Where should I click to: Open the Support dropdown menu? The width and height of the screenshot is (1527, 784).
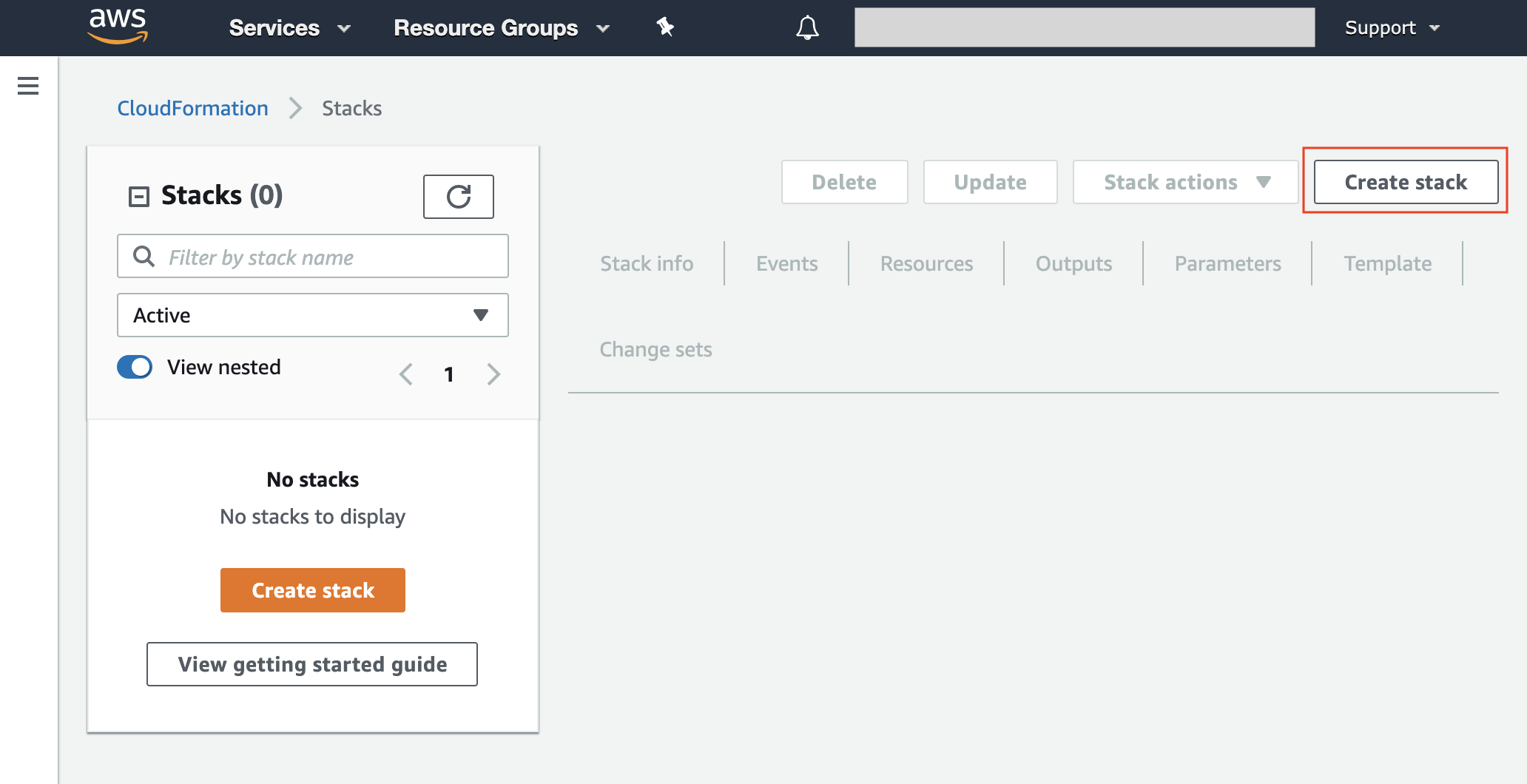1392,28
